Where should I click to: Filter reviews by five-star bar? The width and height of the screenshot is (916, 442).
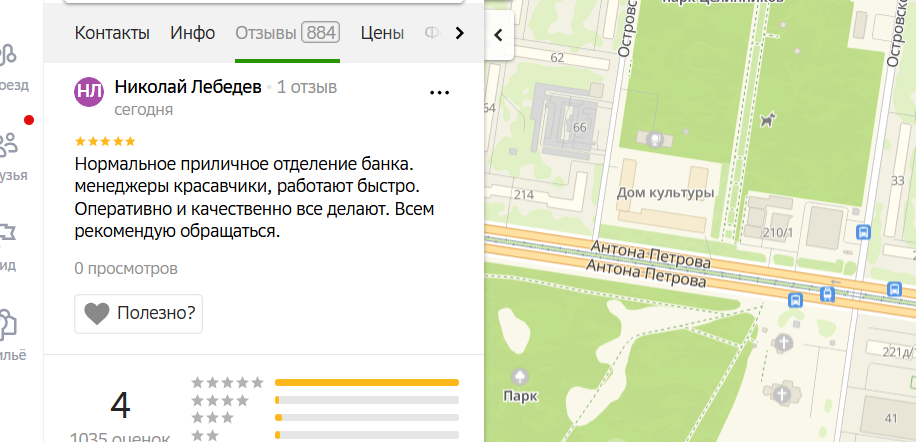[367, 382]
